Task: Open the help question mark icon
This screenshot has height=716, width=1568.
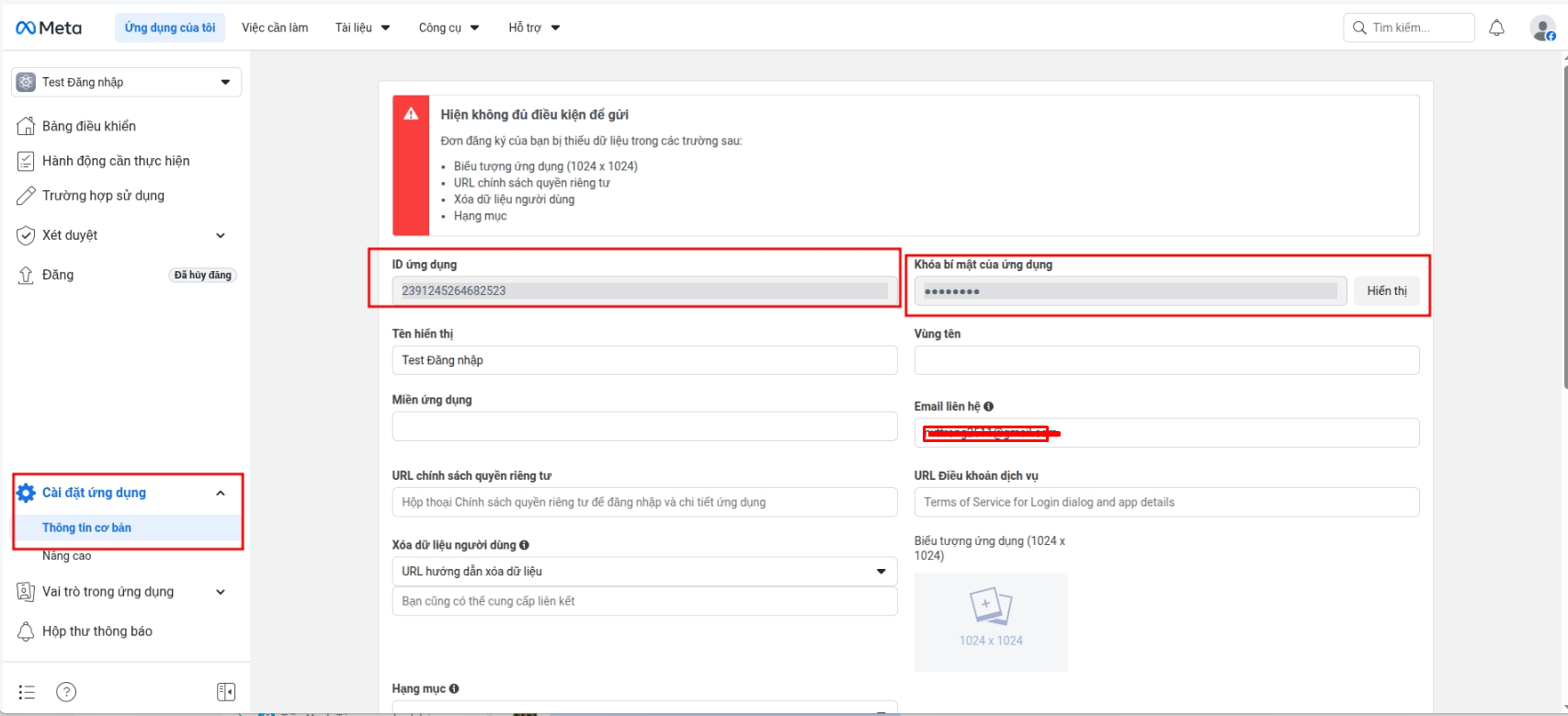Action: pos(66,692)
